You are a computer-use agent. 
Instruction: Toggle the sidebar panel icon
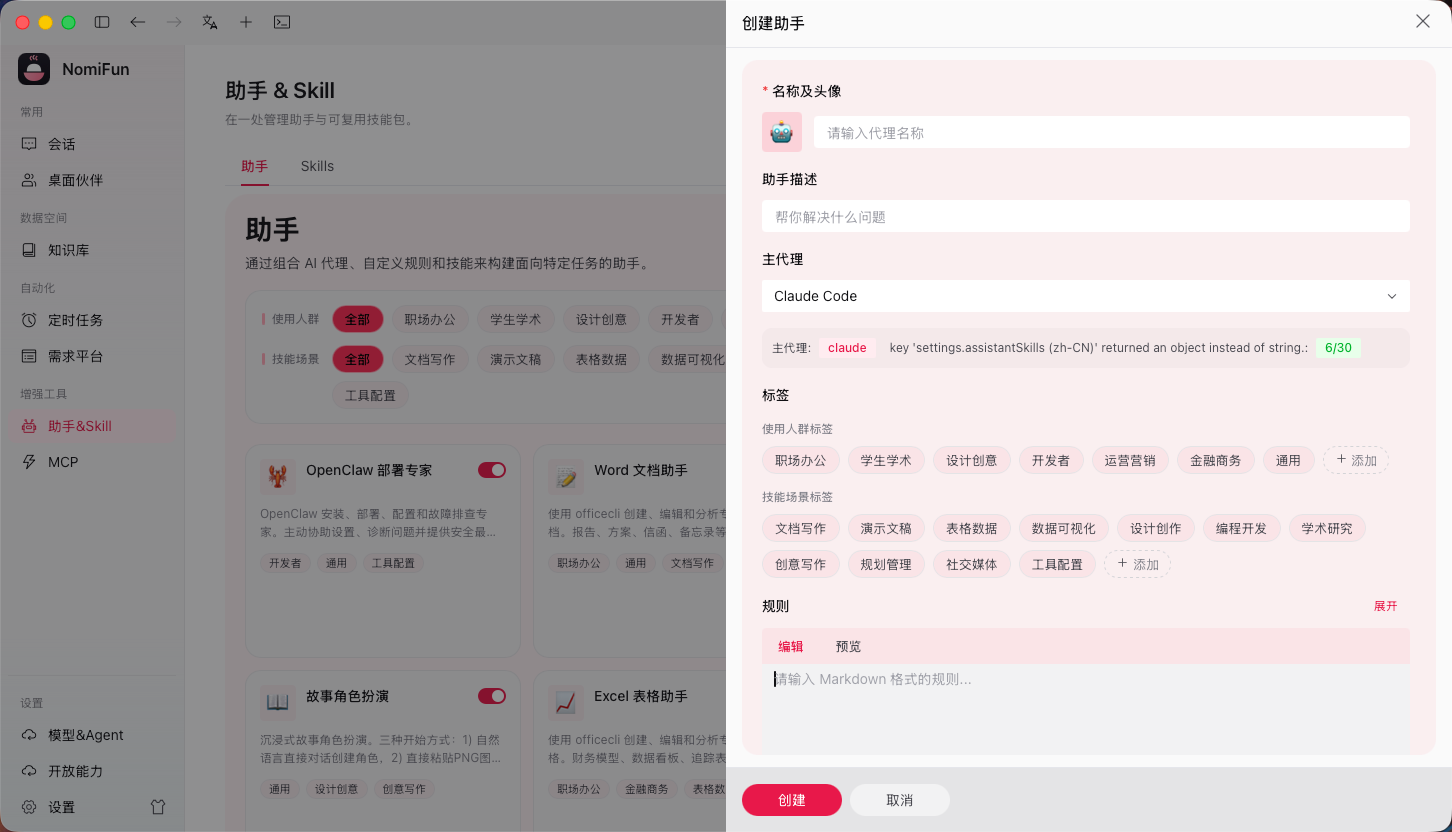[x=102, y=22]
